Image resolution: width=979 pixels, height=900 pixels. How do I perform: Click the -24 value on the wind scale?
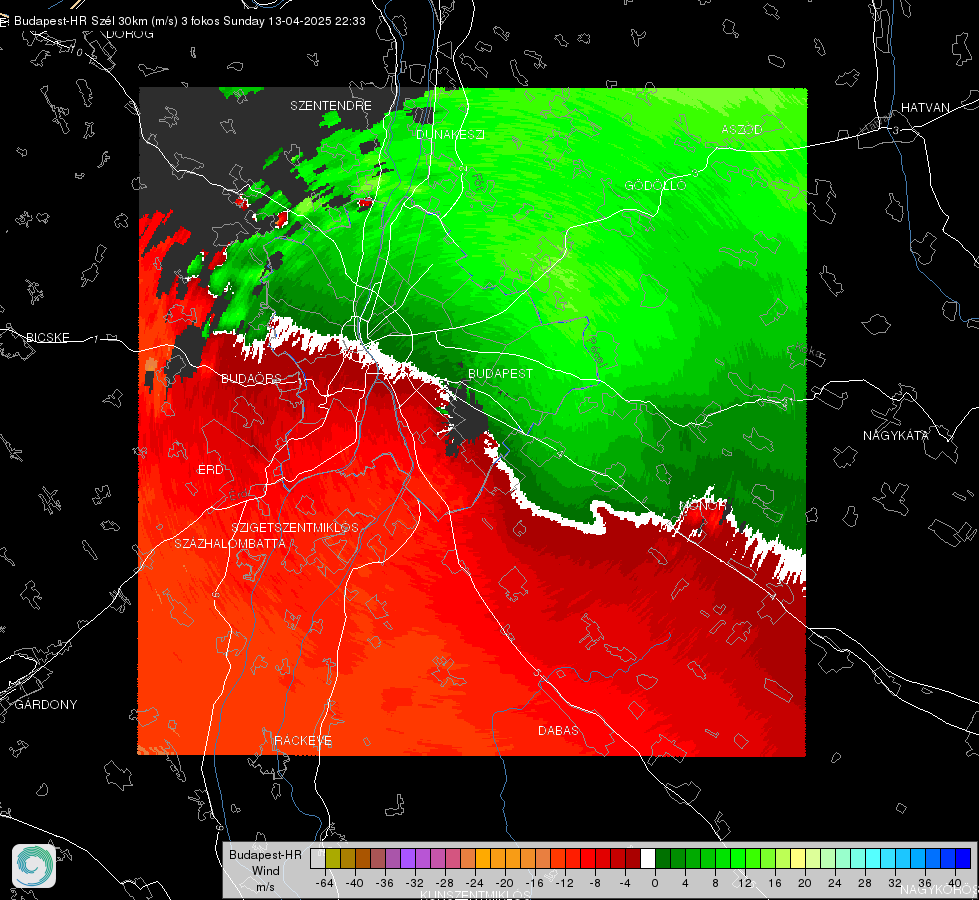point(475,883)
